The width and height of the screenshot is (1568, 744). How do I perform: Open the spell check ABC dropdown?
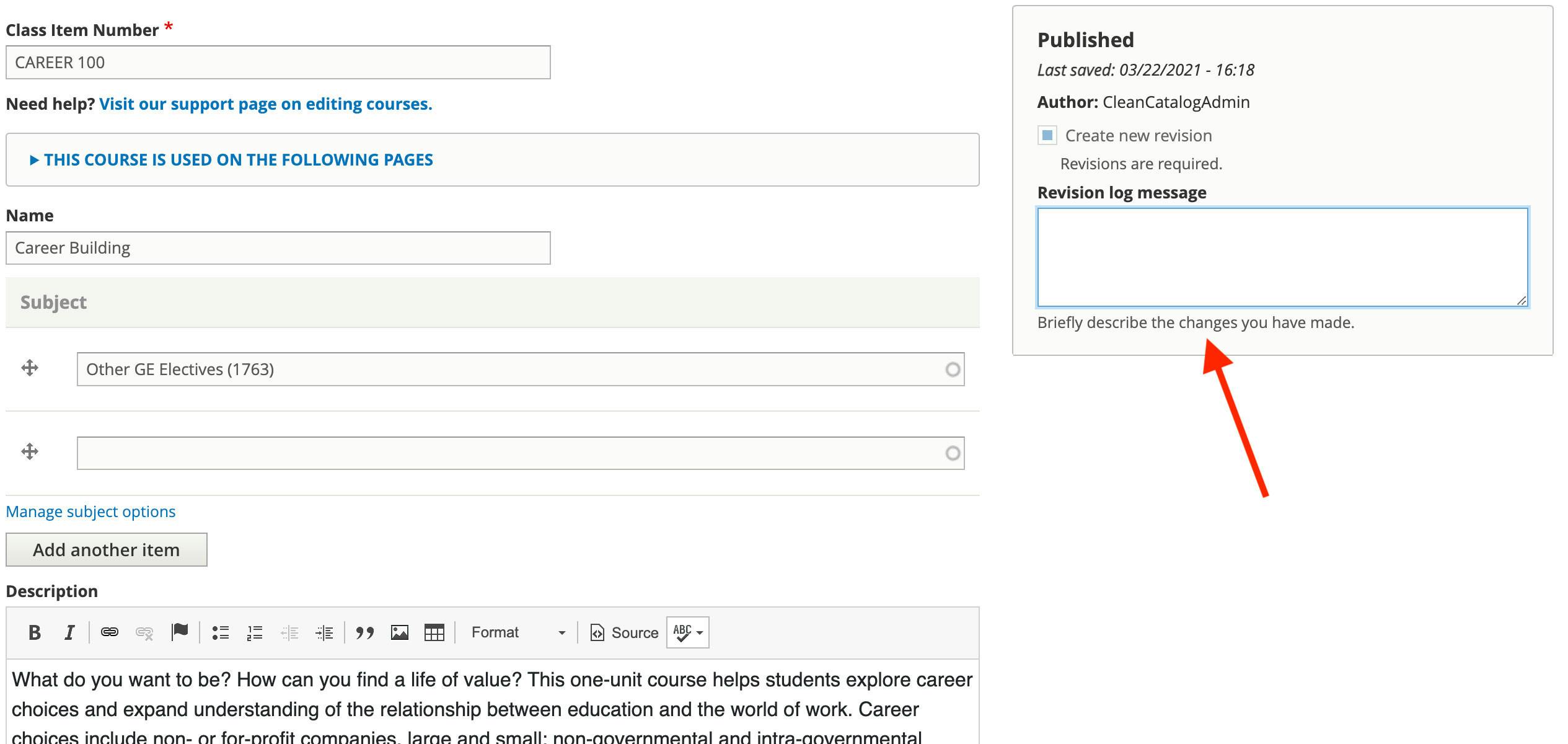(687, 632)
